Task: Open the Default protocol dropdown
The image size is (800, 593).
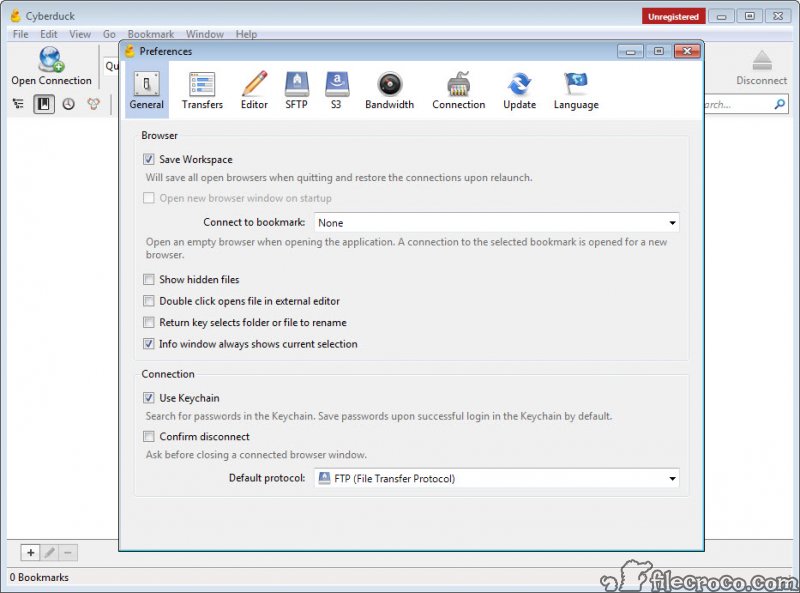Action: 496,478
